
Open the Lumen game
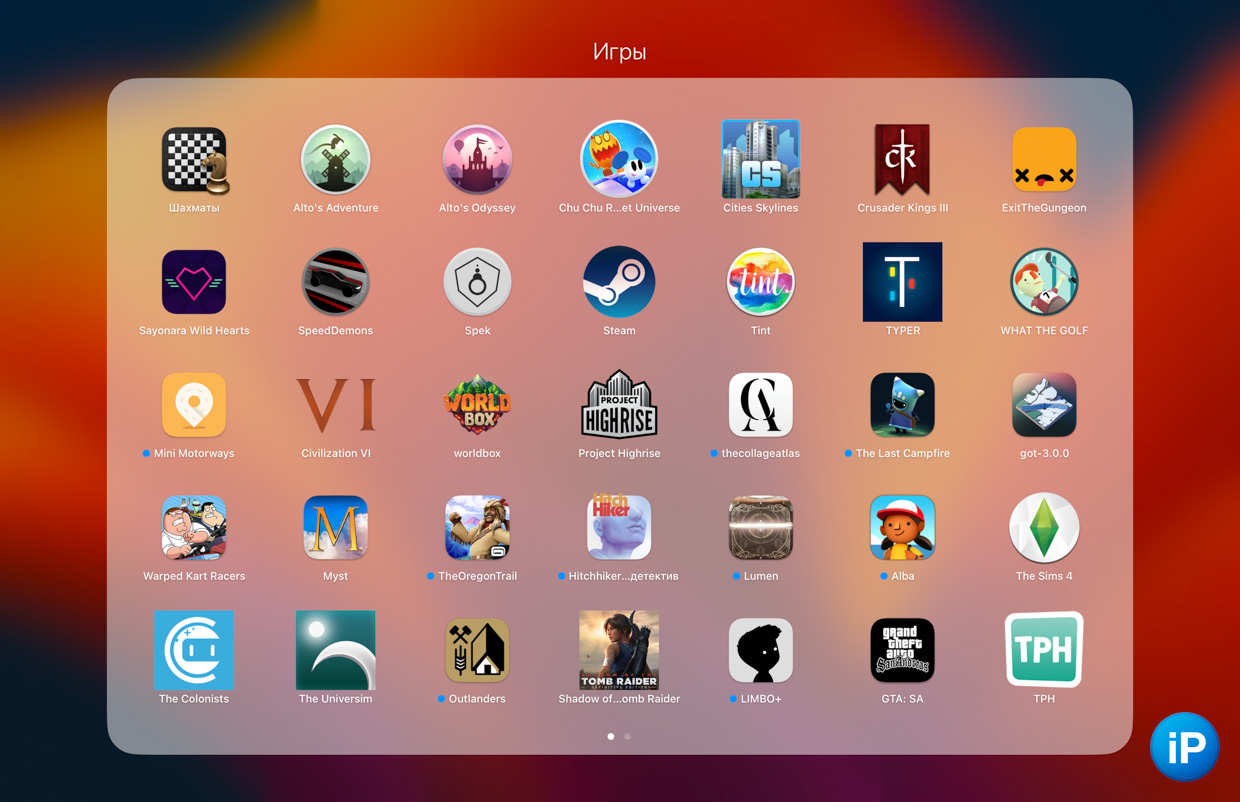click(761, 528)
